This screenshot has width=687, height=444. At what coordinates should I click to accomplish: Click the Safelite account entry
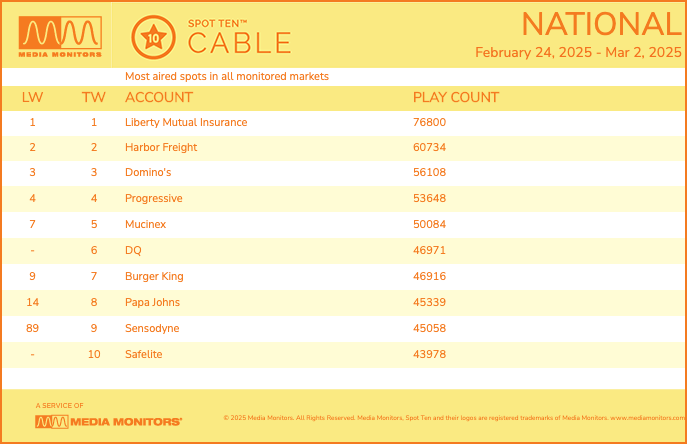(x=144, y=354)
